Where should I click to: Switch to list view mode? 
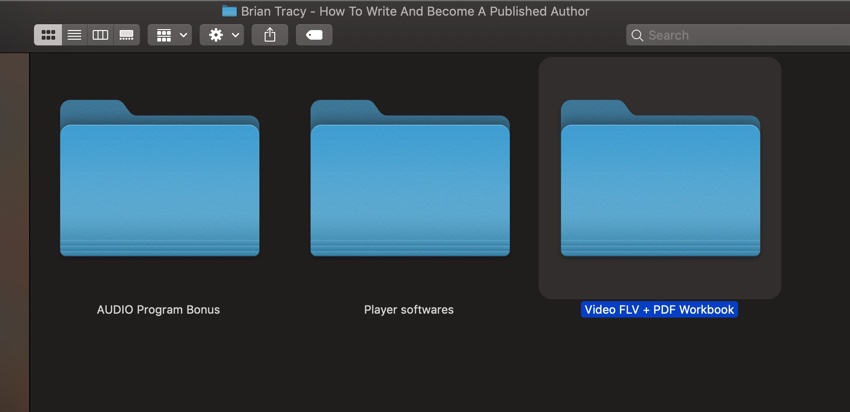(x=74, y=35)
